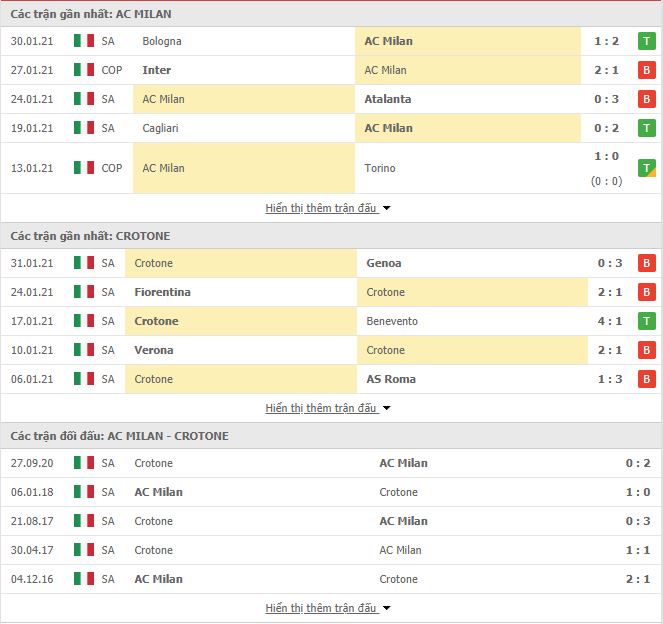Click Italian flag on 31.01.21 Crotone–Genoa row

84,263
